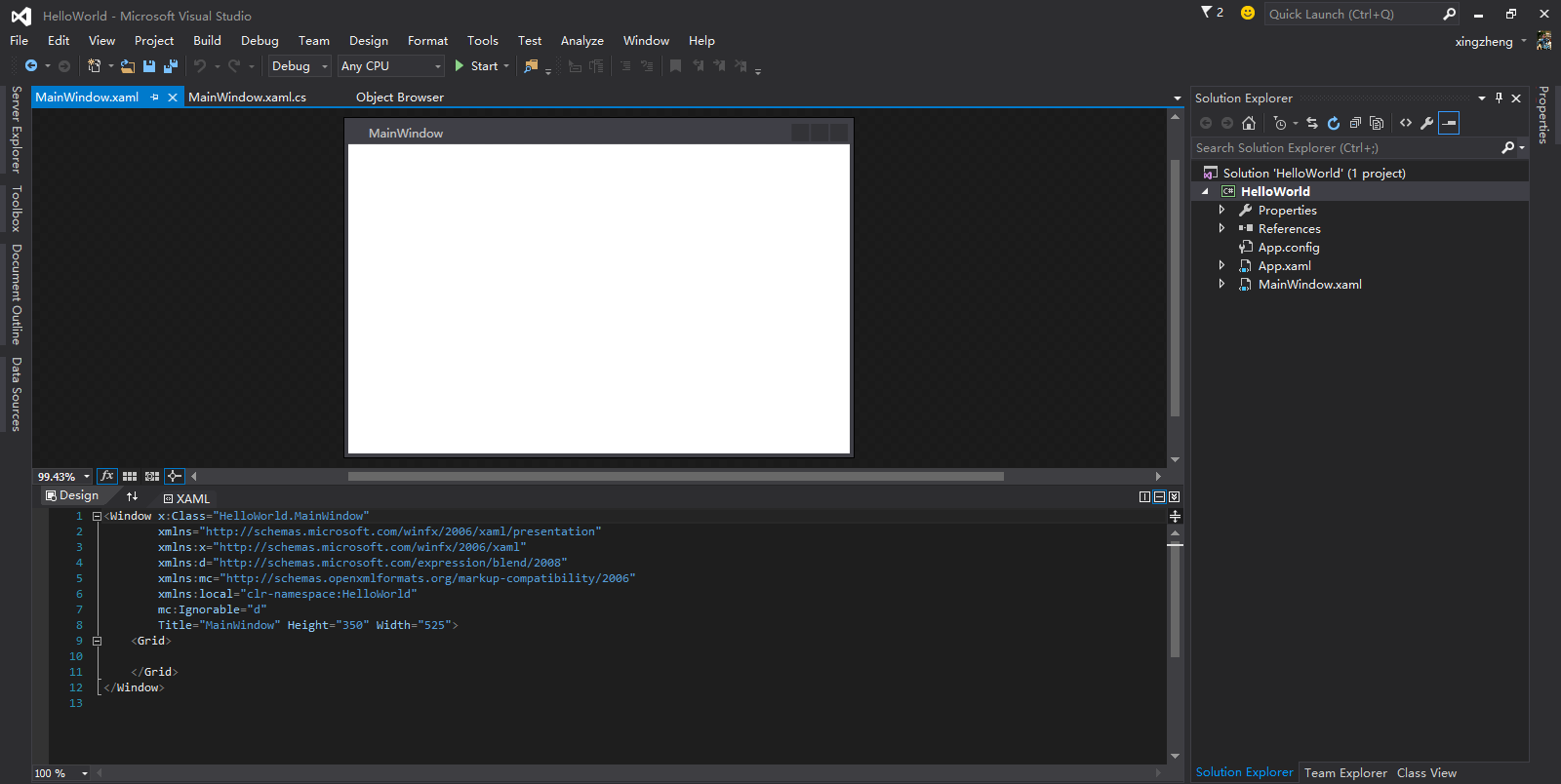Open the Server Explorer side panel
The image size is (1561, 784).
16,129
